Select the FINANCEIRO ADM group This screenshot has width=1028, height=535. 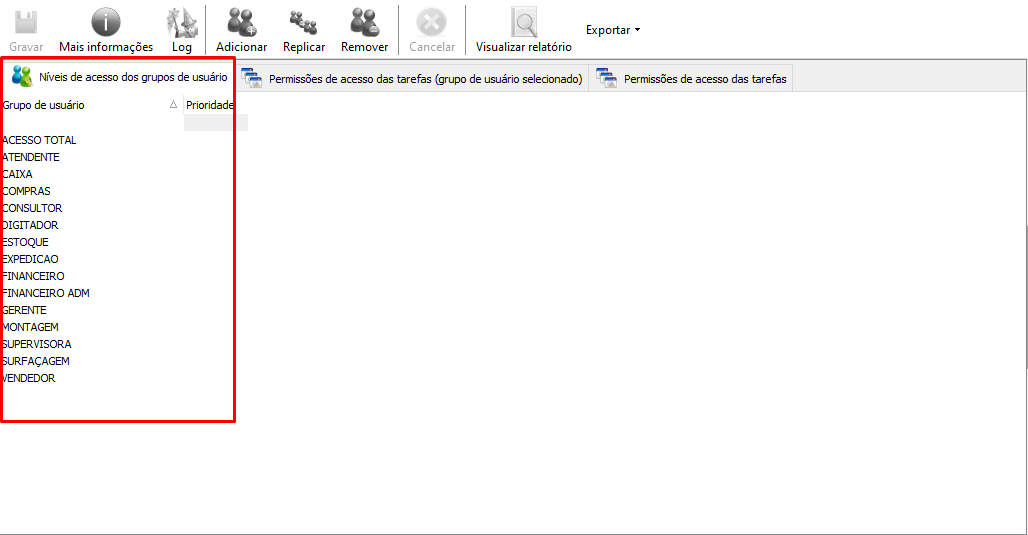click(47, 293)
